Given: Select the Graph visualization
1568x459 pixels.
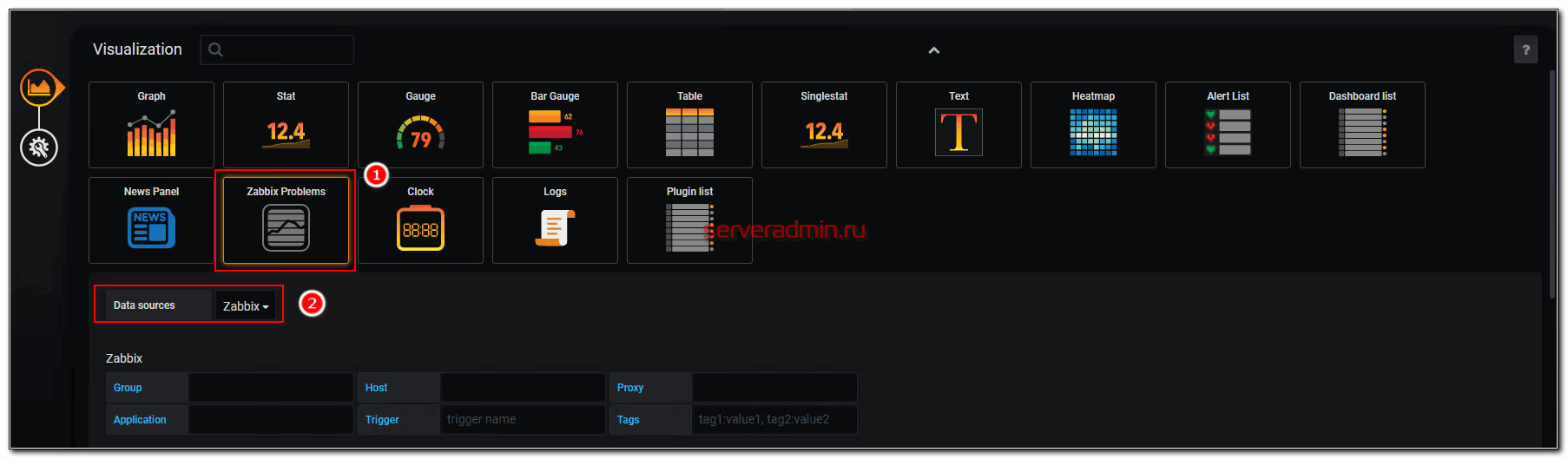Looking at the screenshot, I should click(x=151, y=125).
